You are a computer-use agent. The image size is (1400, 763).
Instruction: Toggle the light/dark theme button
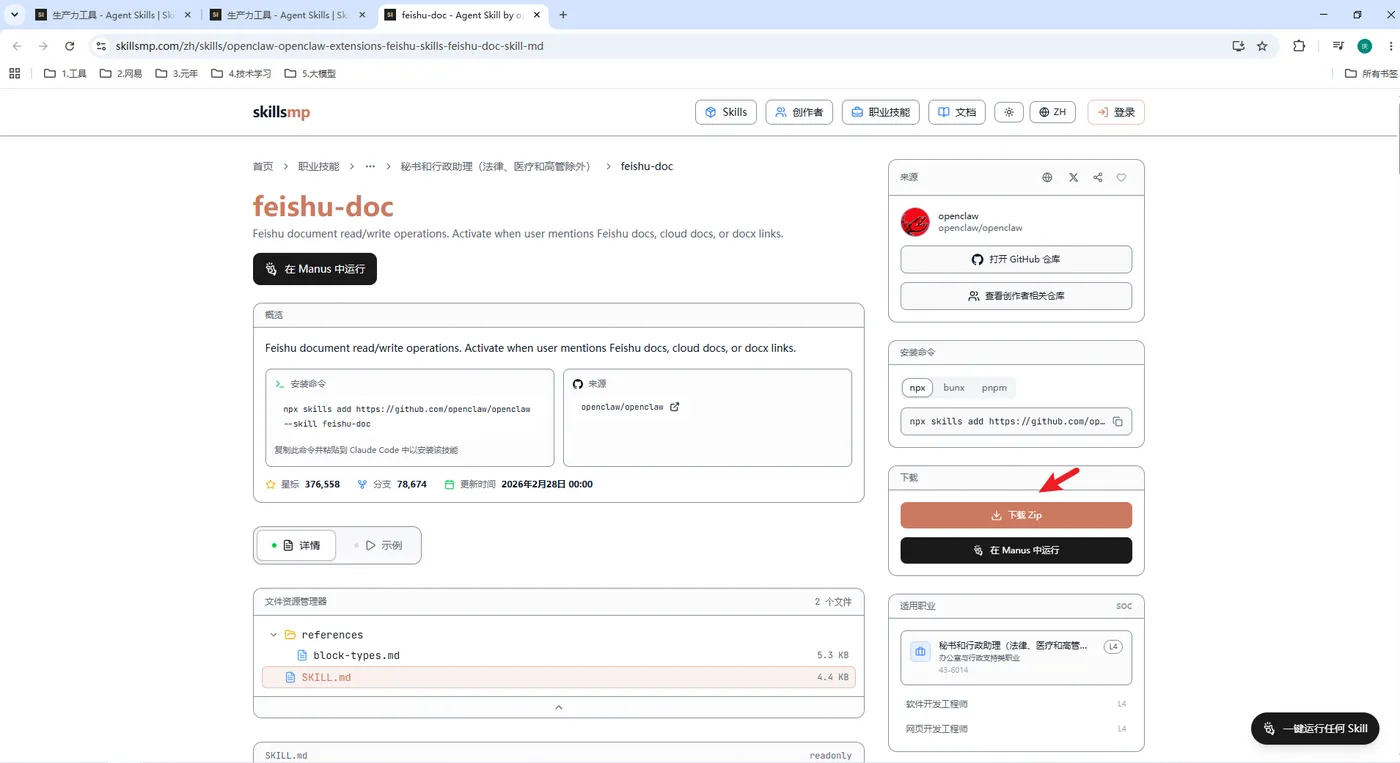tap(1009, 112)
